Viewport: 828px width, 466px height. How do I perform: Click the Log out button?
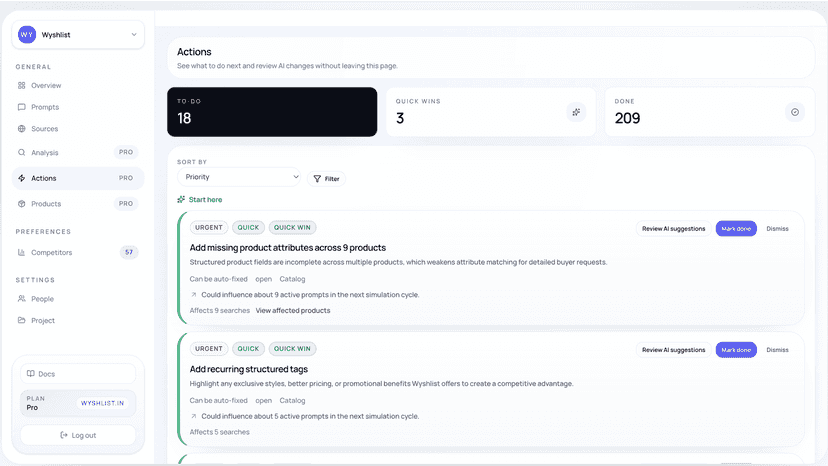point(78,435)
